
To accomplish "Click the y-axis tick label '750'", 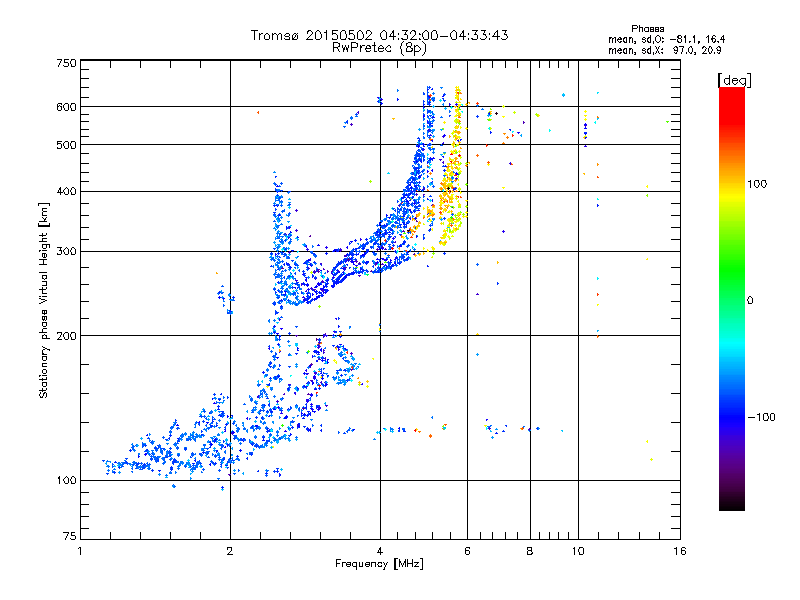I will coord(66,63).
